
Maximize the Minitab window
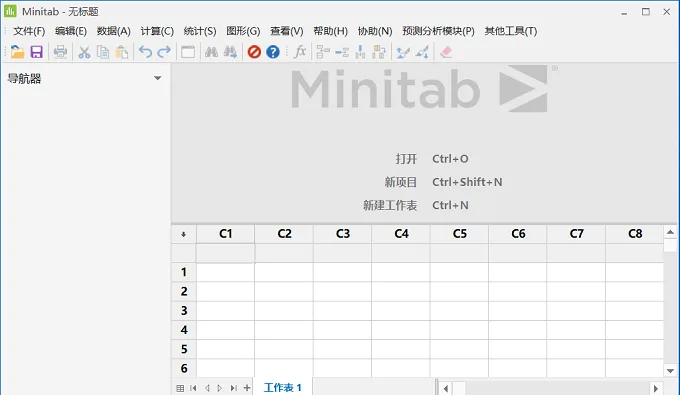(x=646, y=12)
